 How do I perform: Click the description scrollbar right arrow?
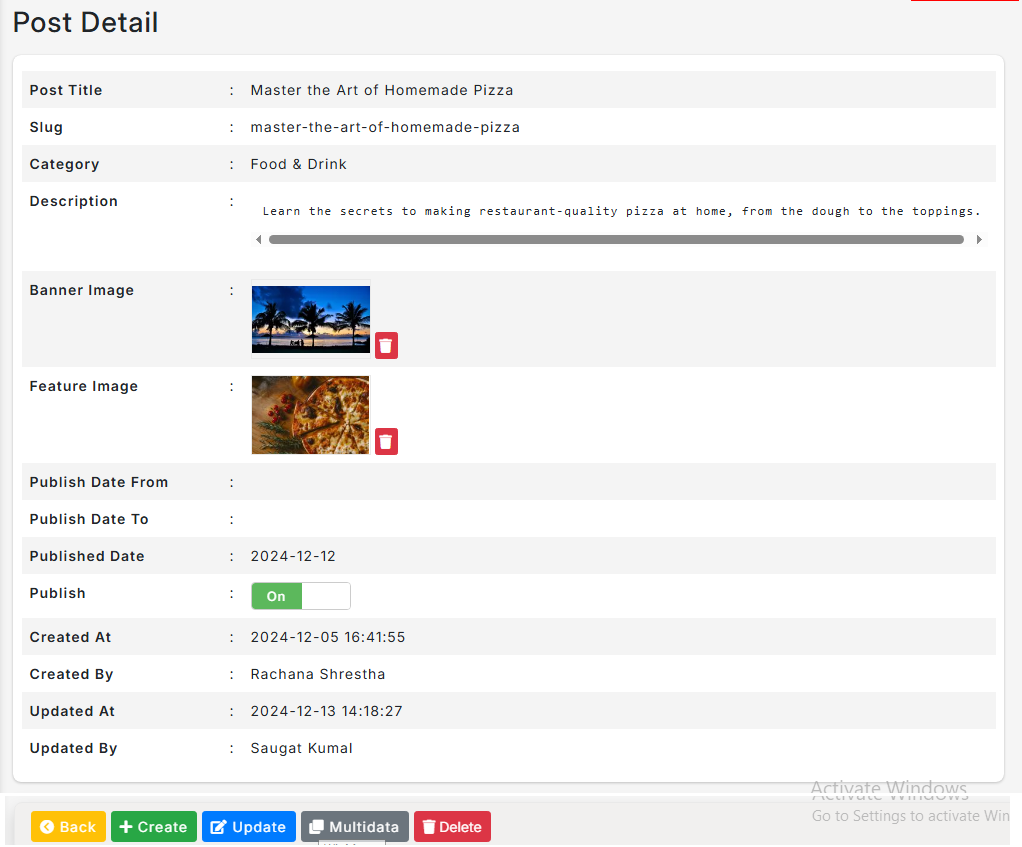tap(979, 240)
